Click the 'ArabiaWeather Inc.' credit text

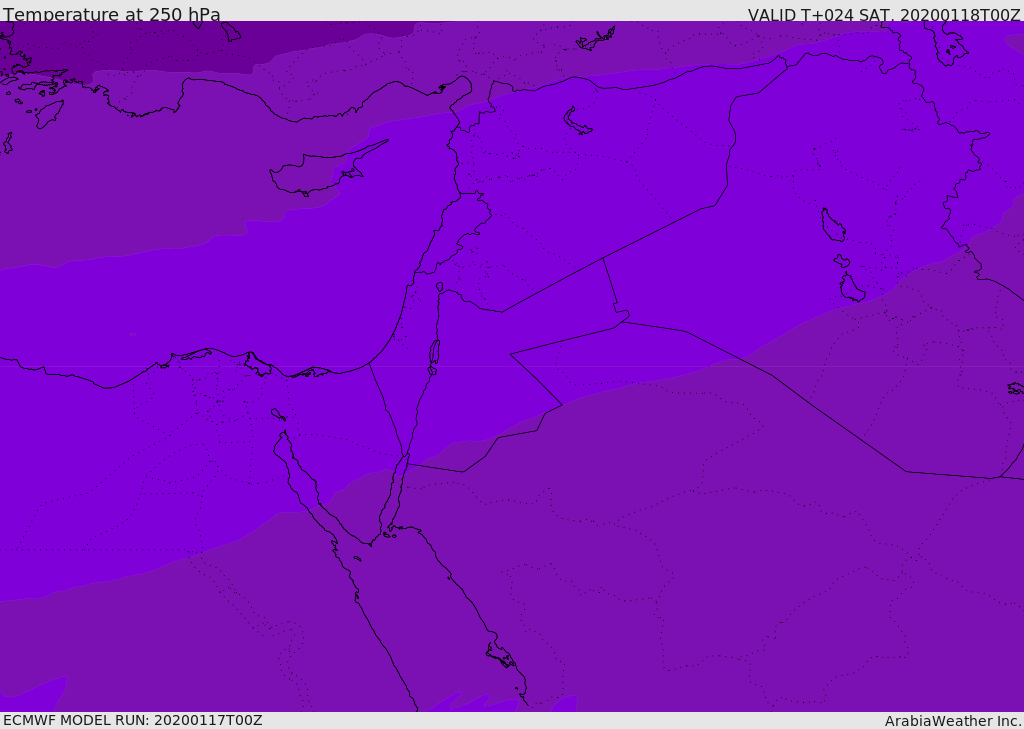pos(953,721)
